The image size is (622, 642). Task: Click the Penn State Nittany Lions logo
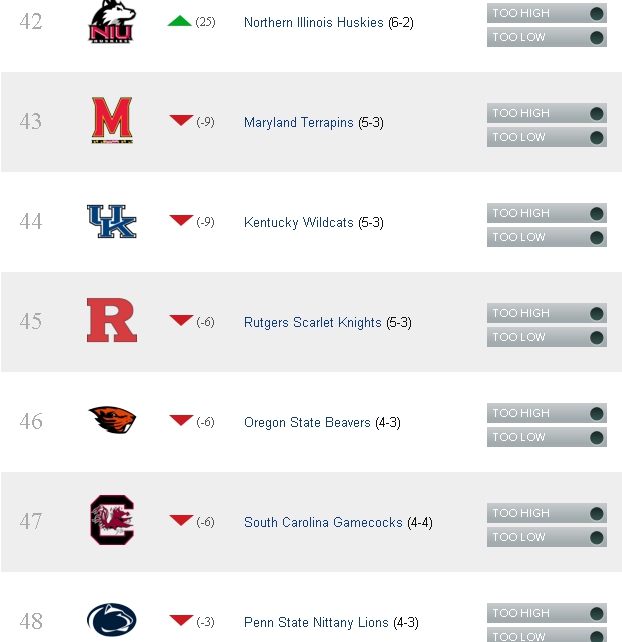111,620
